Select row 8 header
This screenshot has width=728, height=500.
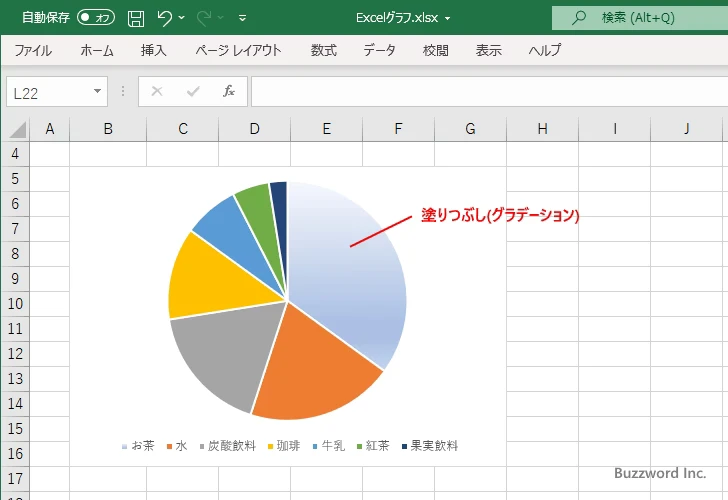pyautogui.click(x=15, y=253)
